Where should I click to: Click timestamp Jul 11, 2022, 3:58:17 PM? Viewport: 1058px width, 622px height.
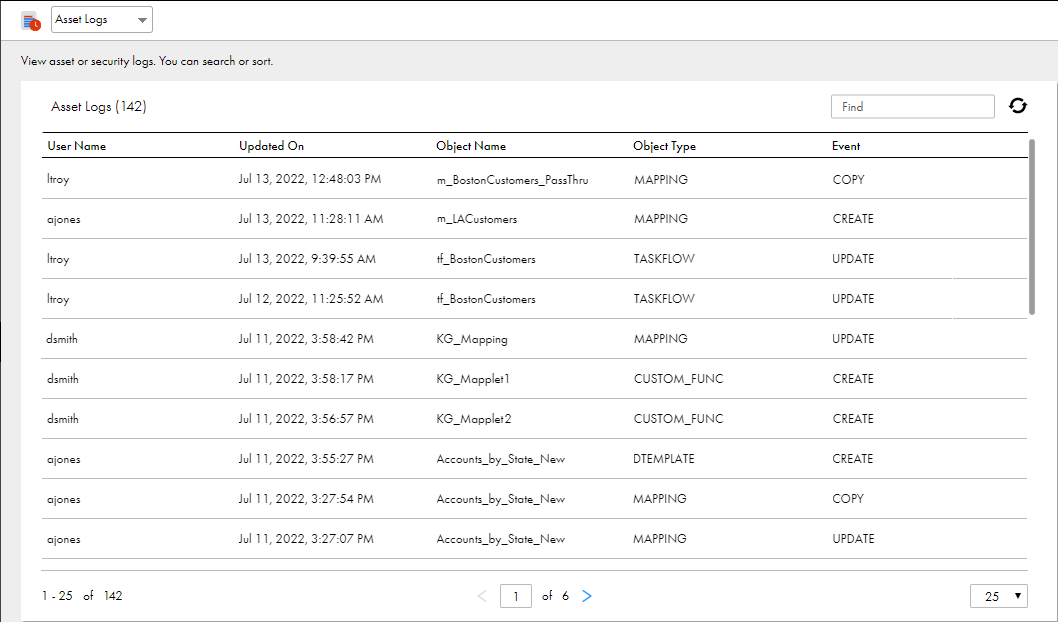click(306, 378)
